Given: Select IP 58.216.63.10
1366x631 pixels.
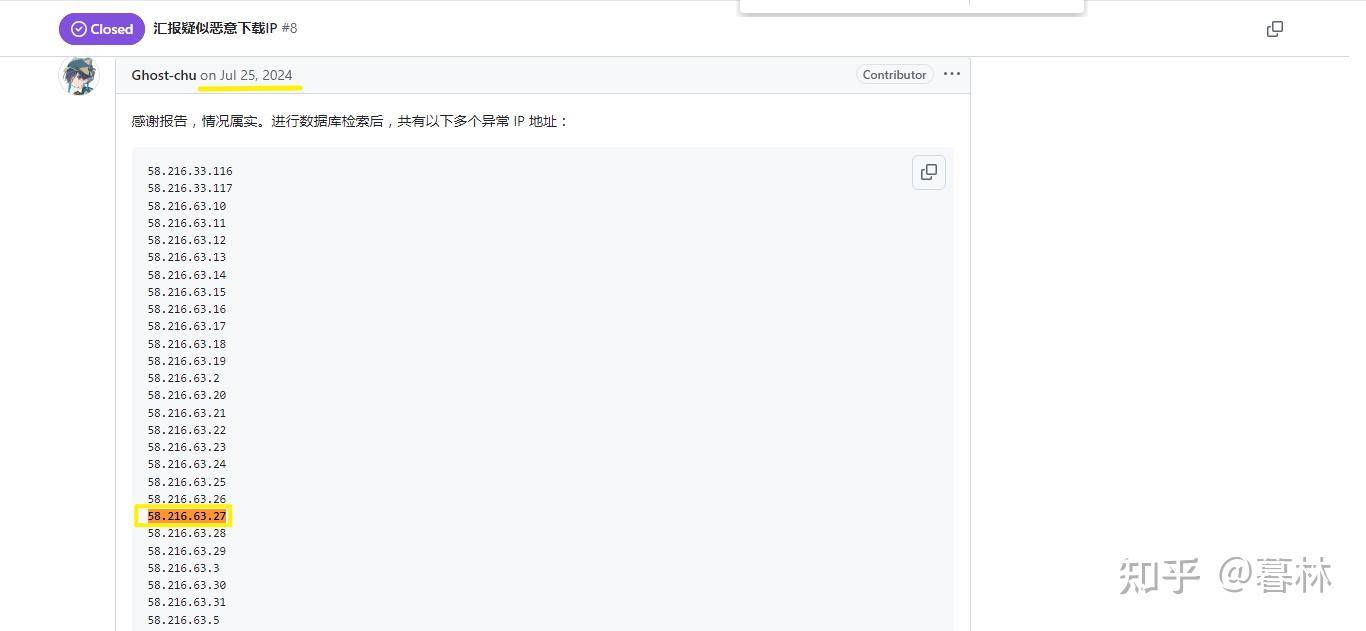Looking at the screenshot, I should click(x=187, y=206).
